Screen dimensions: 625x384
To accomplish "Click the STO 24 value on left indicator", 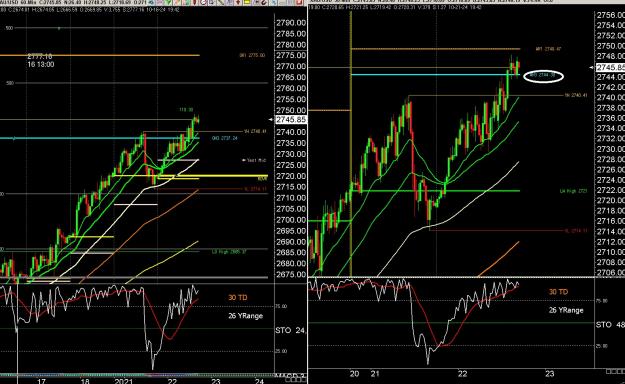I will (x=291, y=331).
